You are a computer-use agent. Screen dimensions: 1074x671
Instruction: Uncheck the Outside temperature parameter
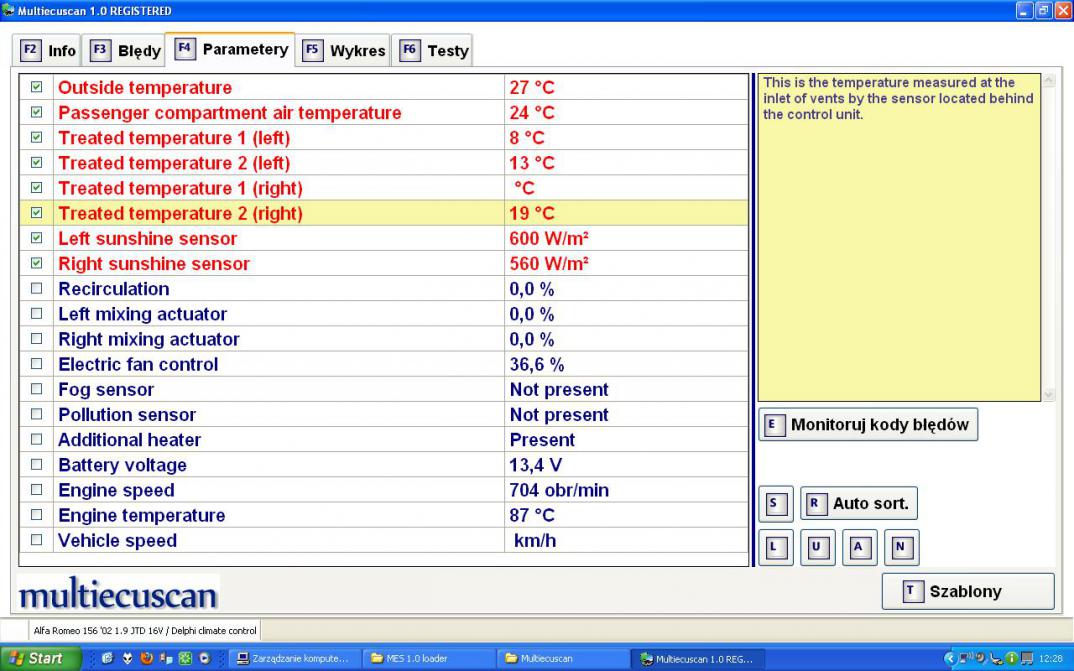tap(37, 88)
